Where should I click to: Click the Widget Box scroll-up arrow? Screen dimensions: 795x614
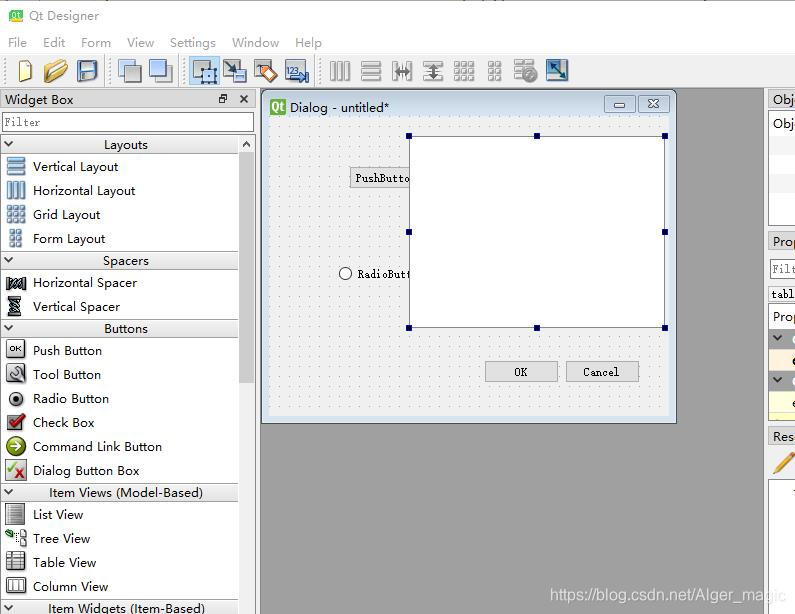[246, 145]
